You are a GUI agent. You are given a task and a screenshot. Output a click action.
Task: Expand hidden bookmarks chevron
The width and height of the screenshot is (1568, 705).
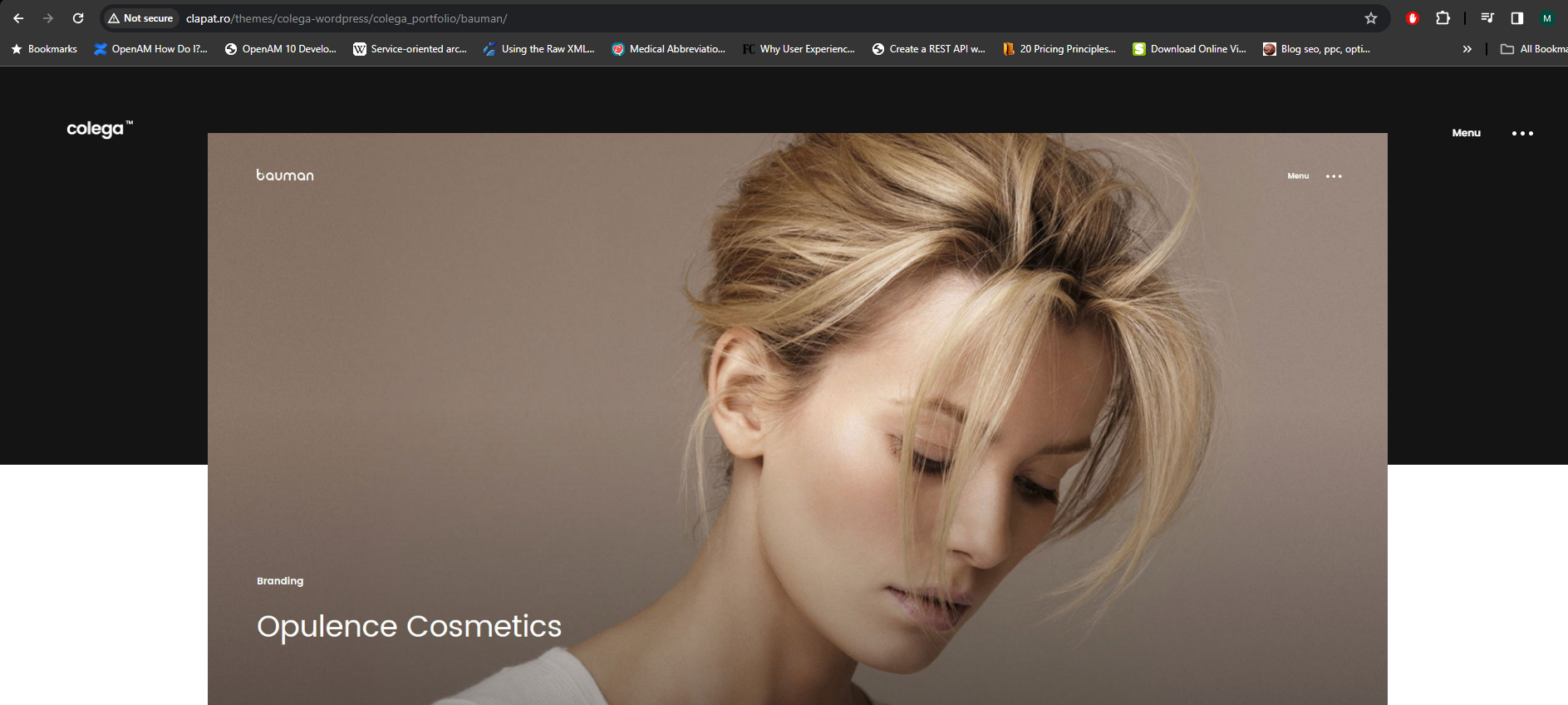[x=1467, y=49]
